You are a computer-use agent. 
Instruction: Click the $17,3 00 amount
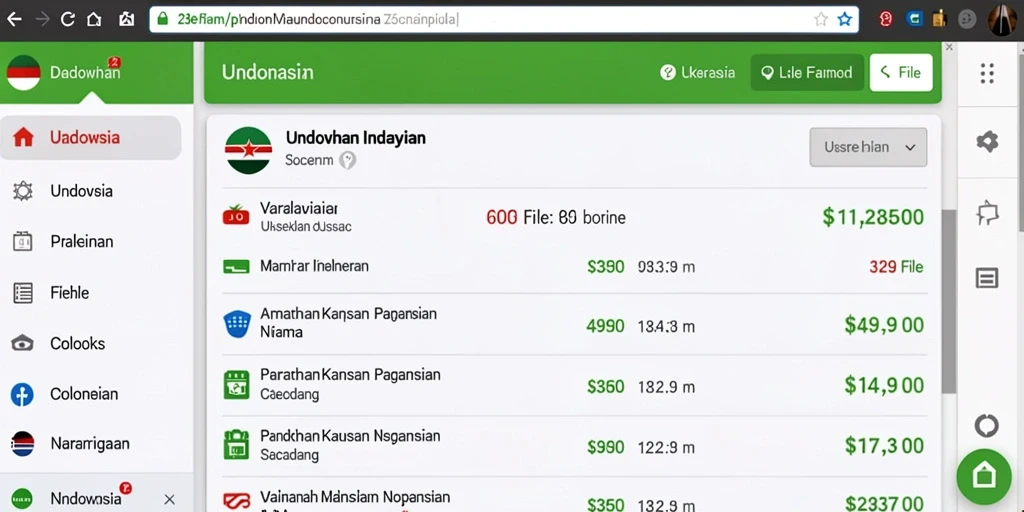tap(884, 446)
